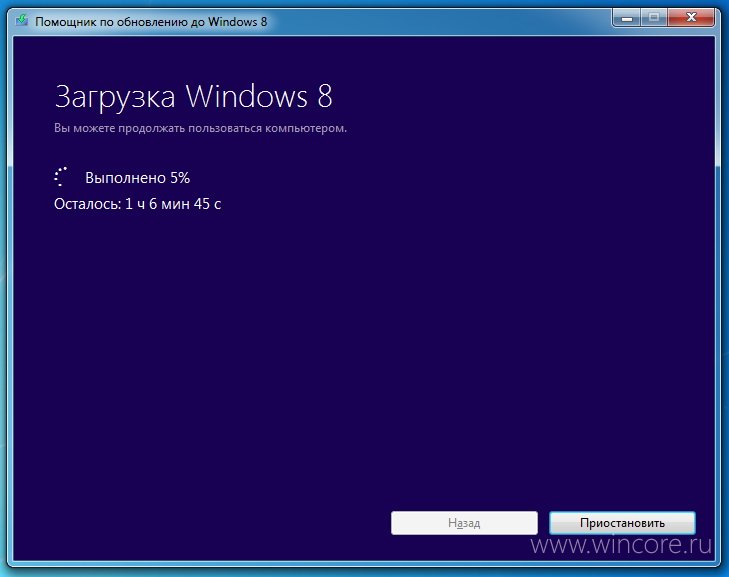Click the spinning progress indicator next to Выполнено 5%
Screen dimensions: 729x577
click(60, 177)
